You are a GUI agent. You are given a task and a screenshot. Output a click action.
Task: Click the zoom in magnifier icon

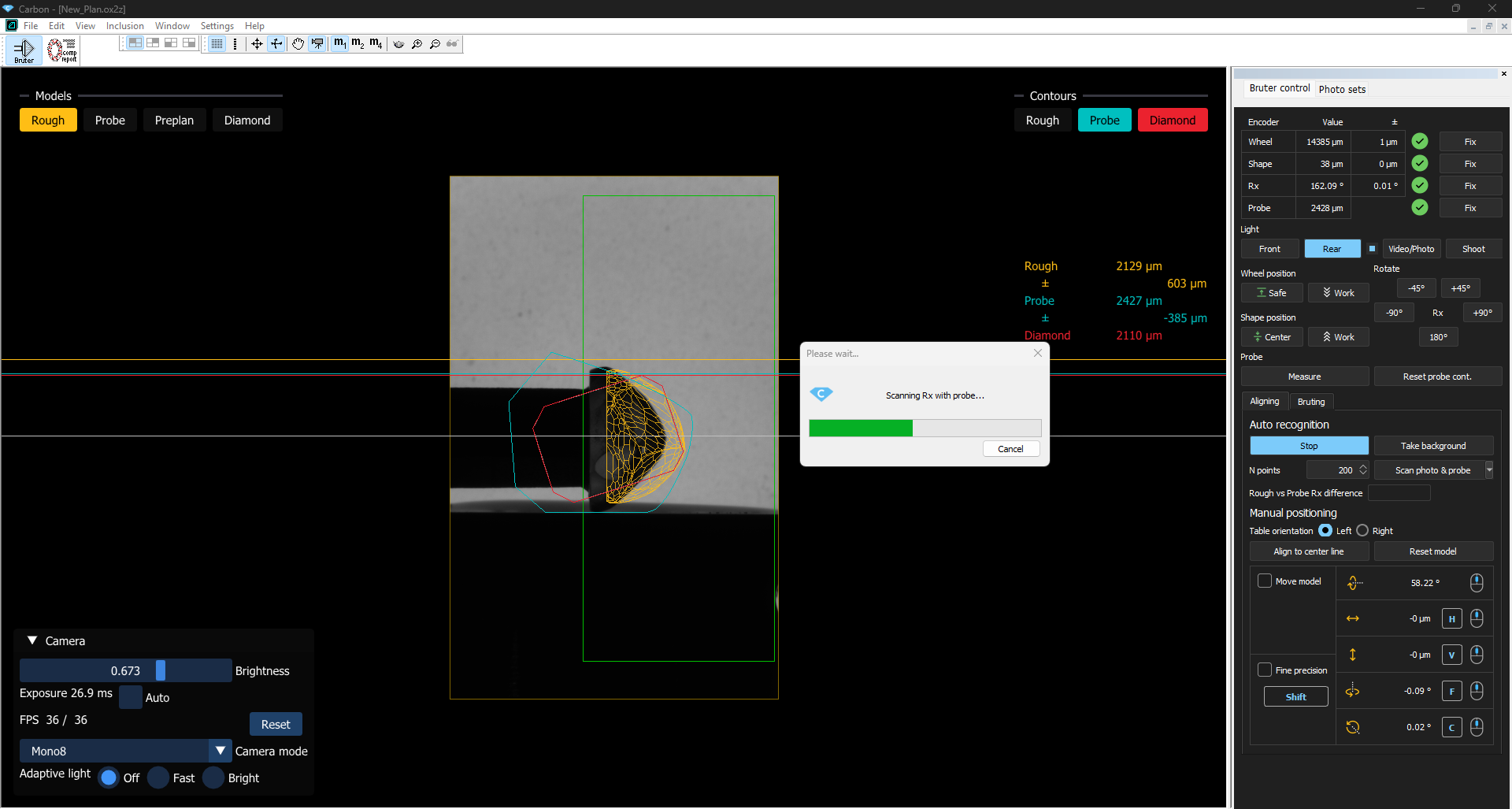(x=417, y=44)
